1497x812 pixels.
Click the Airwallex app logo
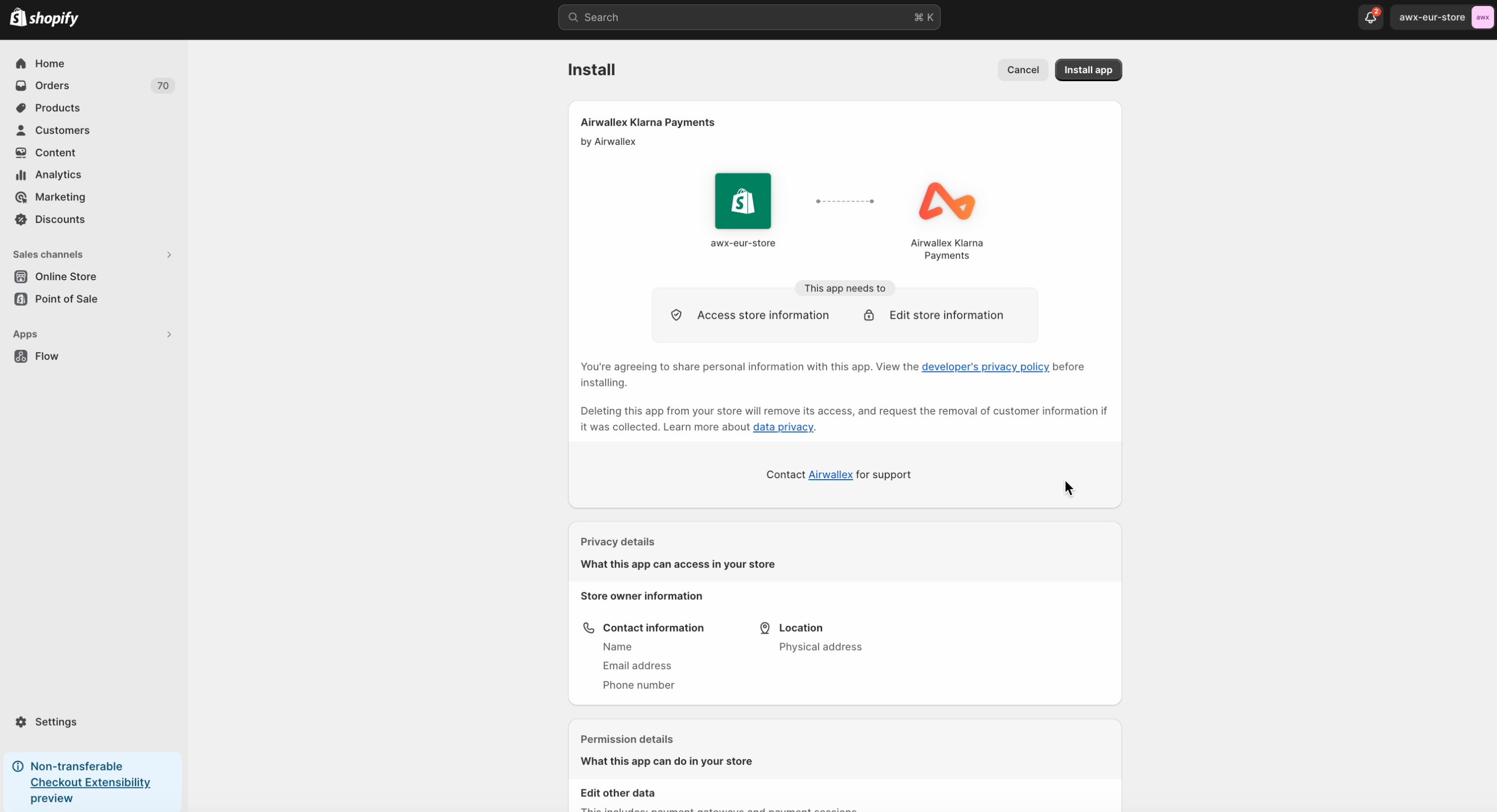click(x=946, y=201)
